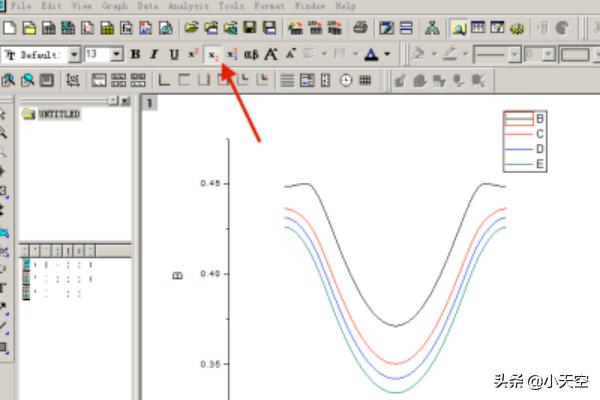Click layer 1 button on the graph window

point(148,103)
